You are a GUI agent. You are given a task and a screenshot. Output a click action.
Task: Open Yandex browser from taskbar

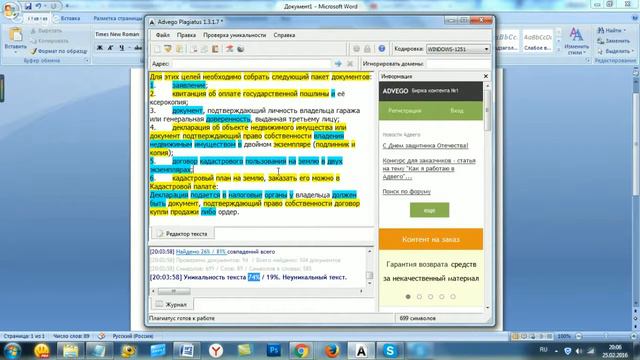[216, 350]
